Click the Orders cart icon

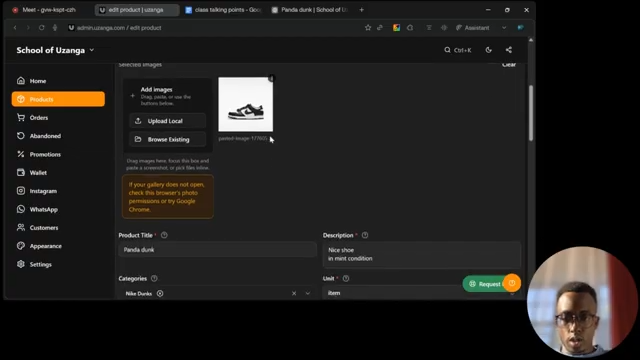(x=21, y=118)
